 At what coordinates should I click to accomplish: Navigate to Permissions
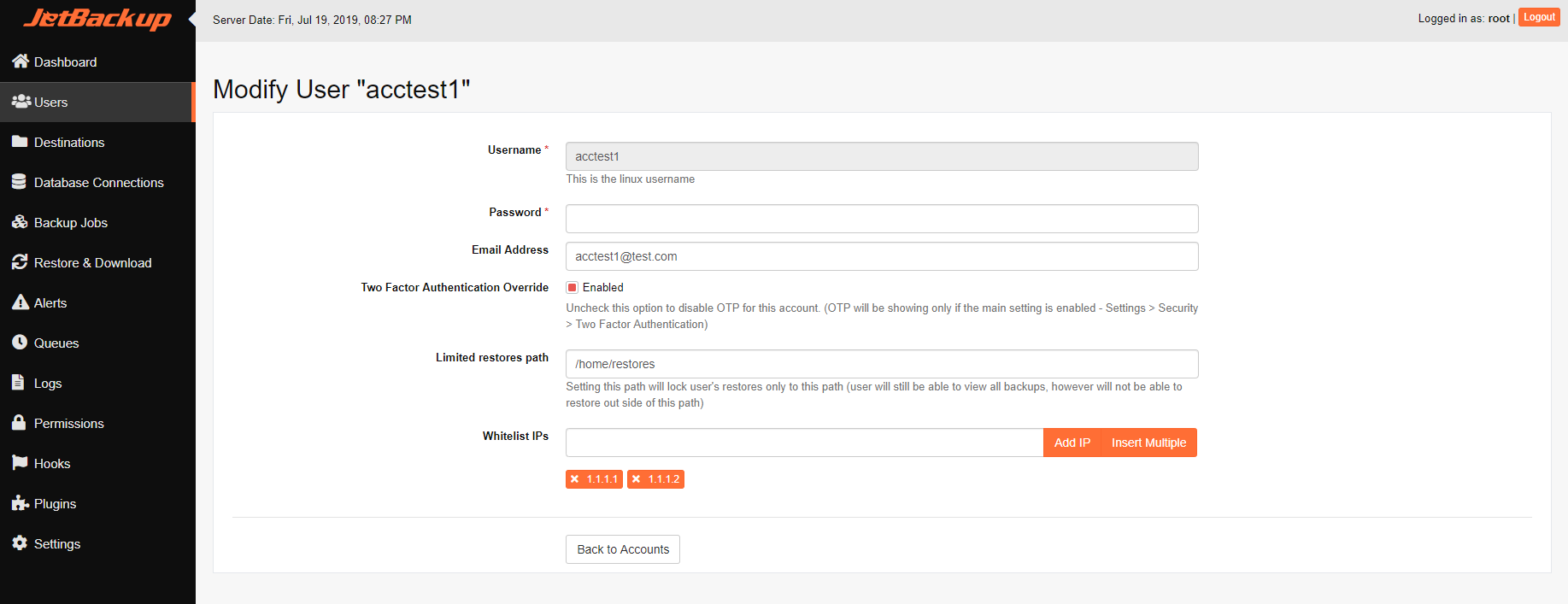(x=97, y=423)
